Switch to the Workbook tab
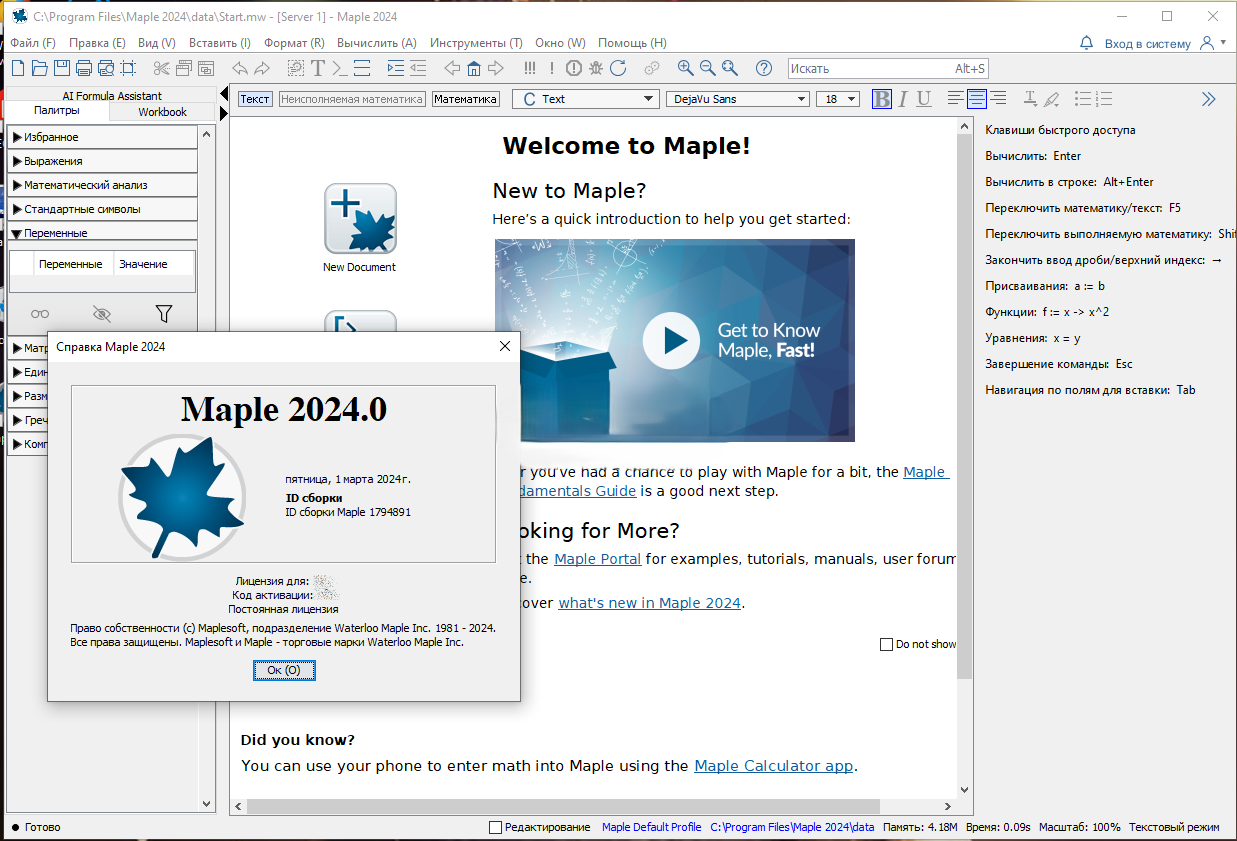This screenshot has height=841, width=1237. click(x=162, y=112)
